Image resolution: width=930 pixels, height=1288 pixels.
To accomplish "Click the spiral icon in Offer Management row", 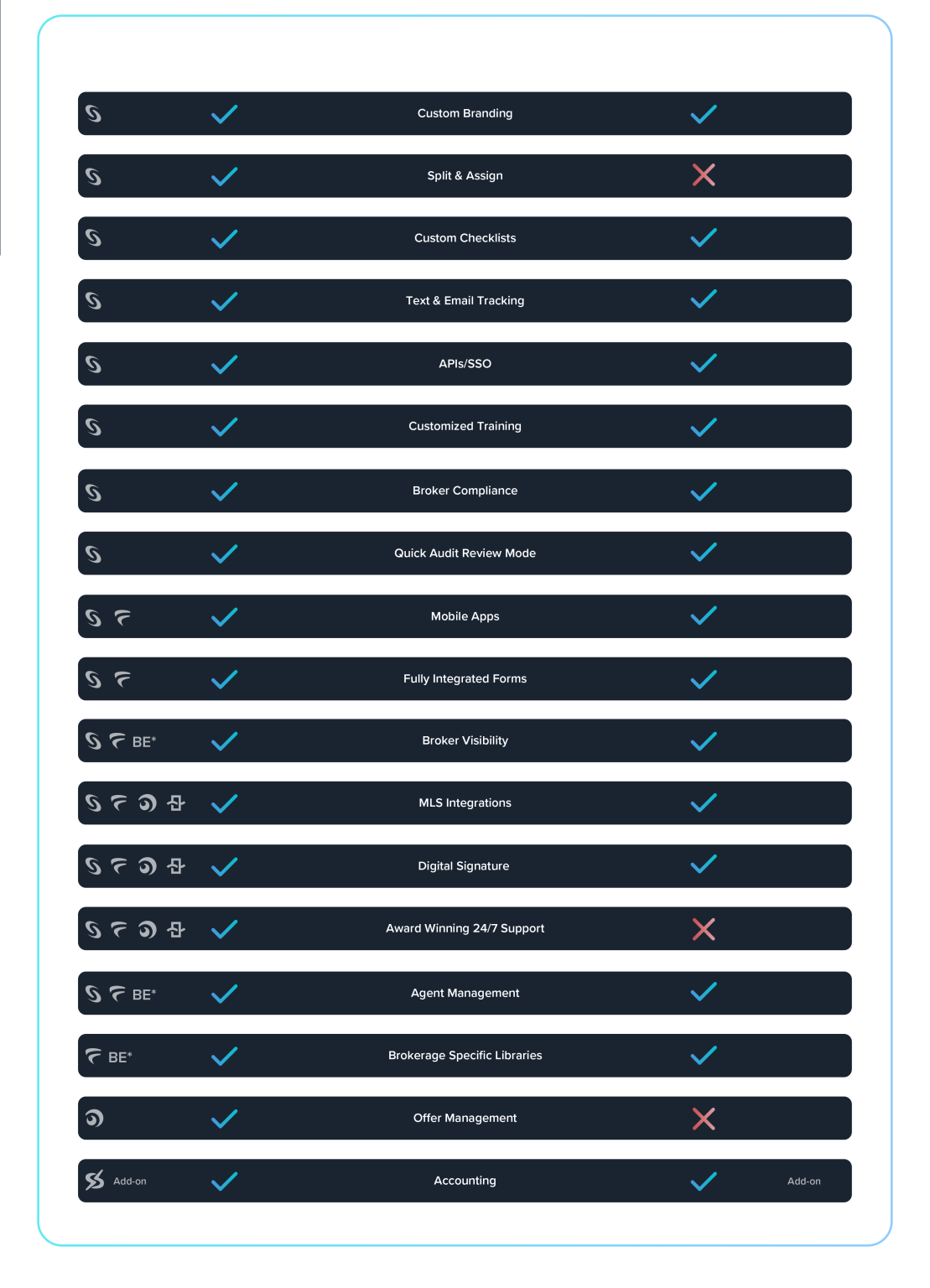I will 94,1118.
